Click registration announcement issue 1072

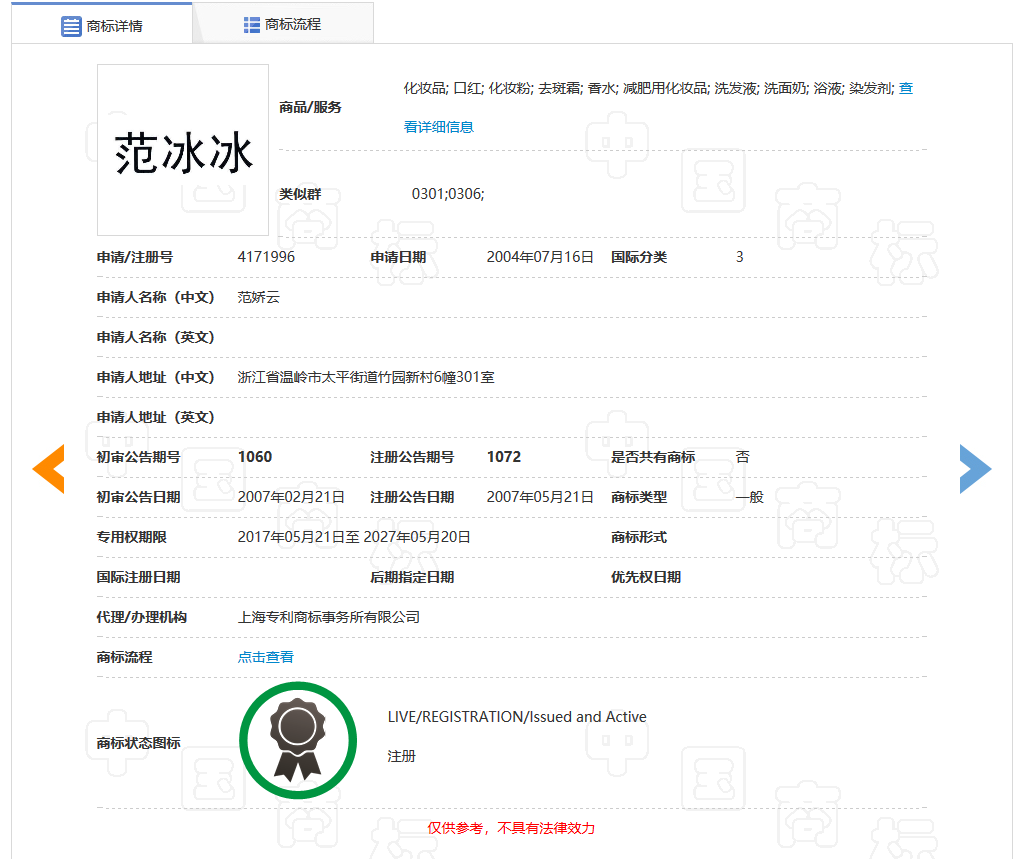click(x=504, y=457)
